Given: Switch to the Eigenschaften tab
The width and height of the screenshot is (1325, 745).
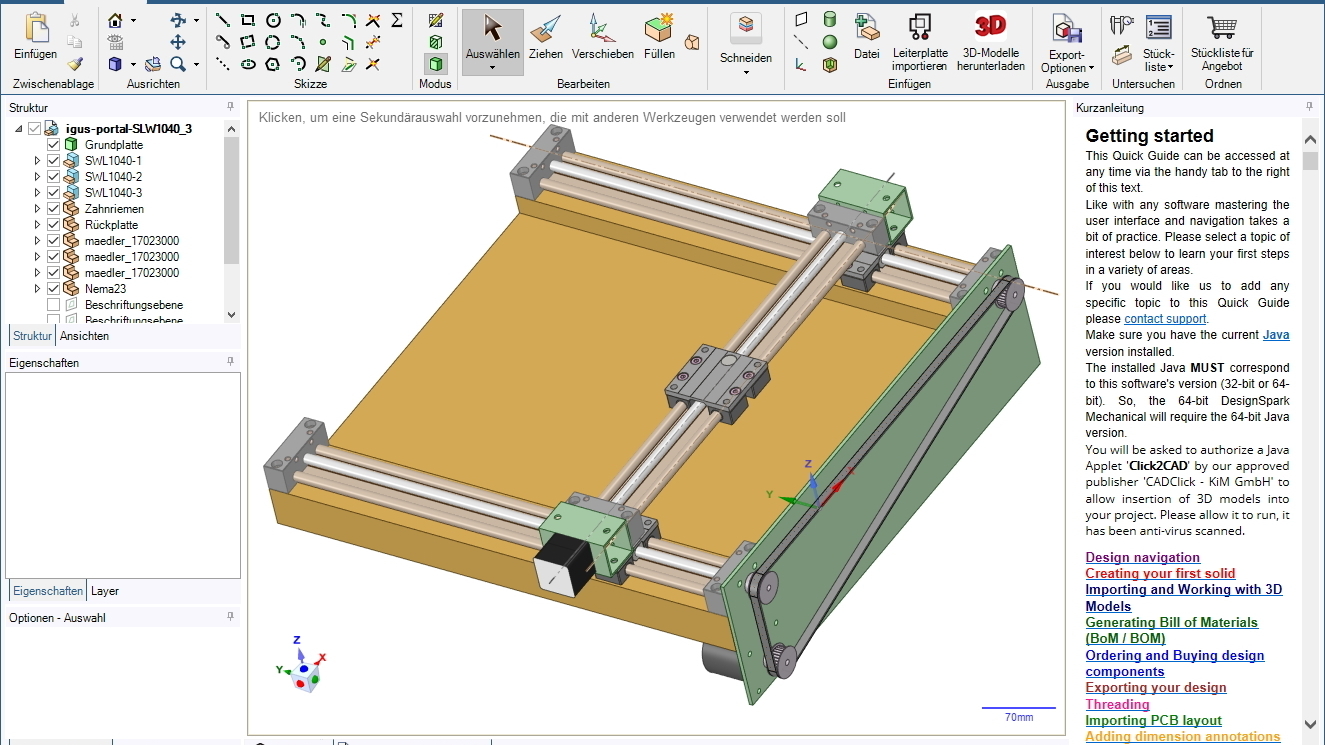Looking at the screenshot, I should tap(47, 591).
